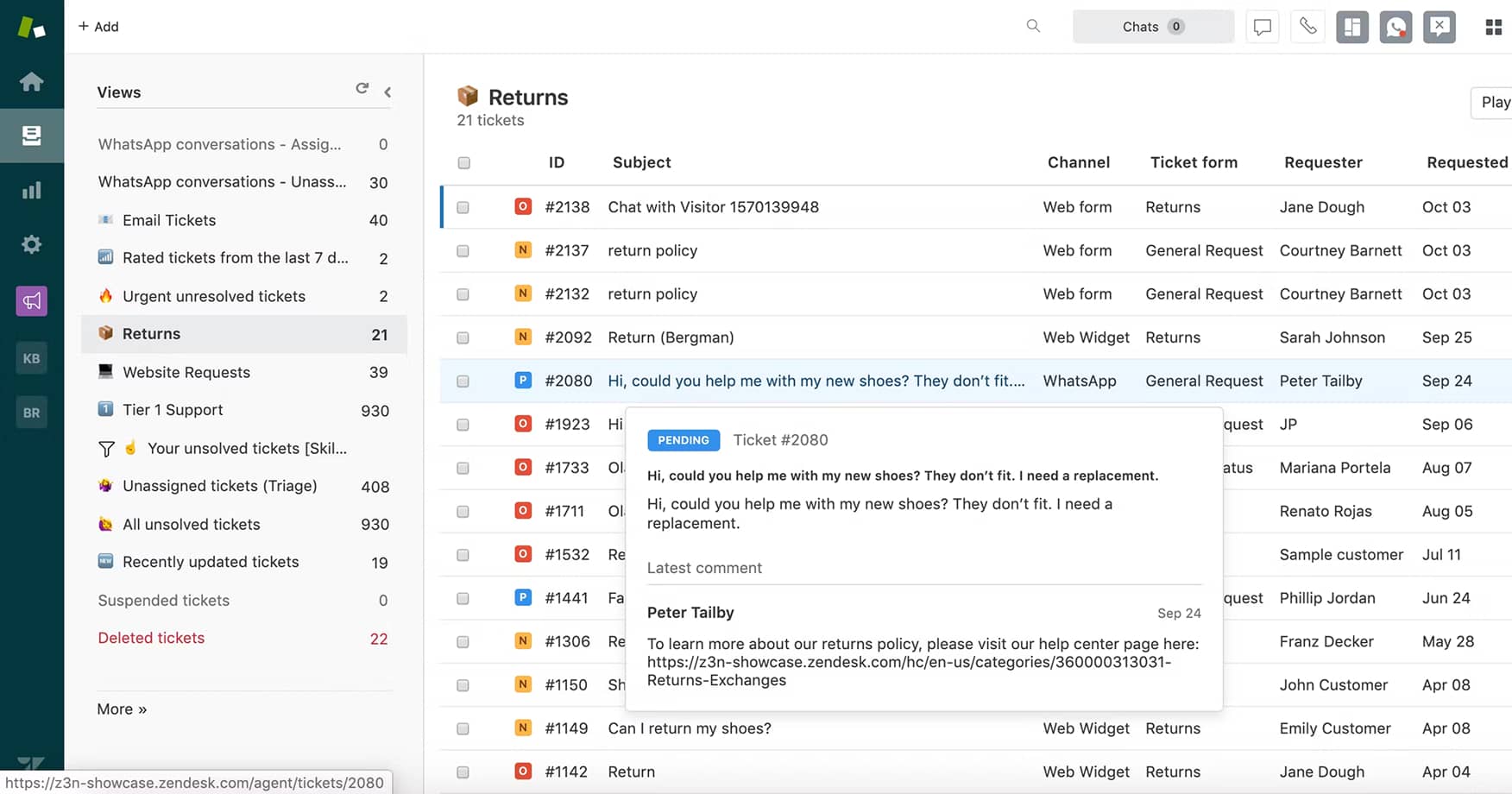Refresh the Views list
1512x794 pixels.
click(x=362, y=88)
